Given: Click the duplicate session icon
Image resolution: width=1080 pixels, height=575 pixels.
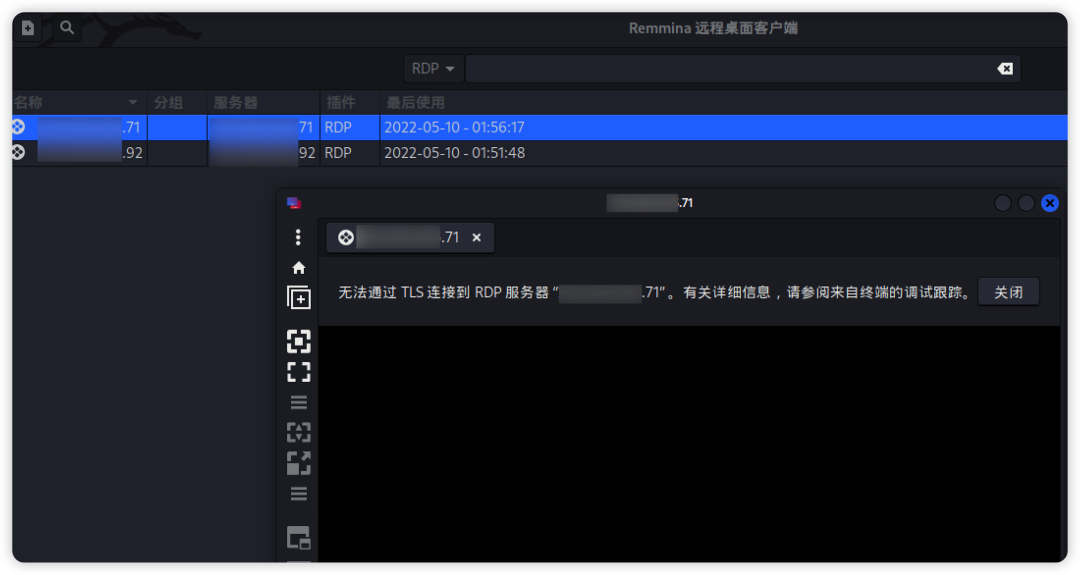Looking at the screenshot, I should (298, 298).
